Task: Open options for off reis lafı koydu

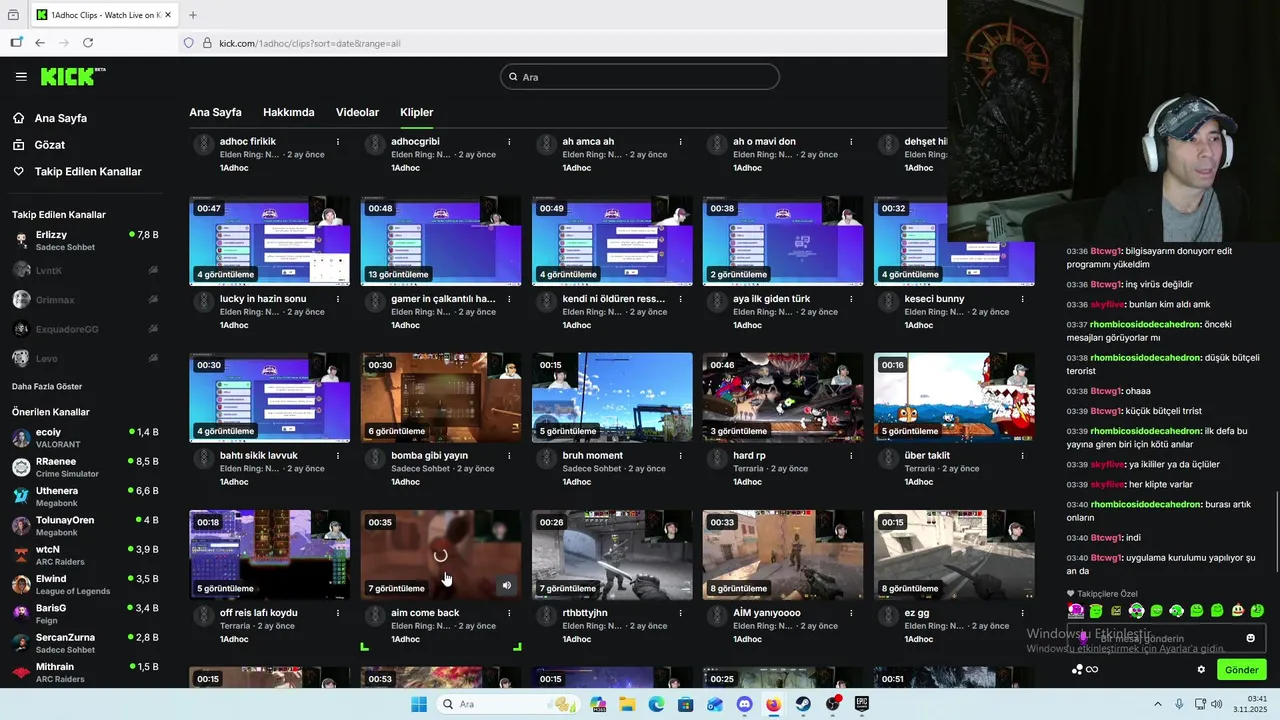Action: (x=338, y=613)
